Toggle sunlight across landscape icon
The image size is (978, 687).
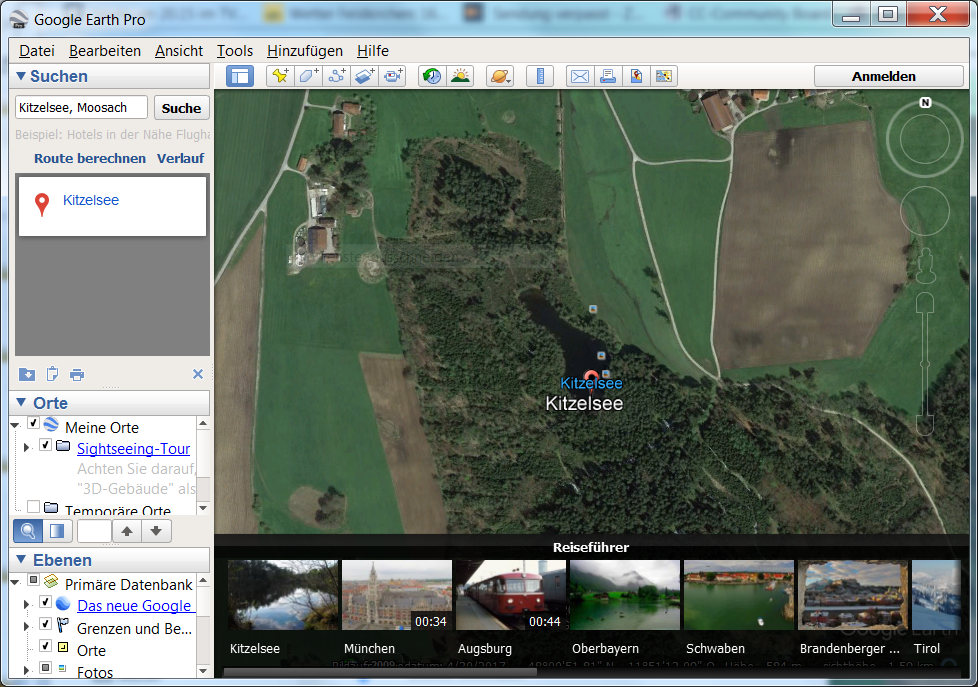coord(460,76)
